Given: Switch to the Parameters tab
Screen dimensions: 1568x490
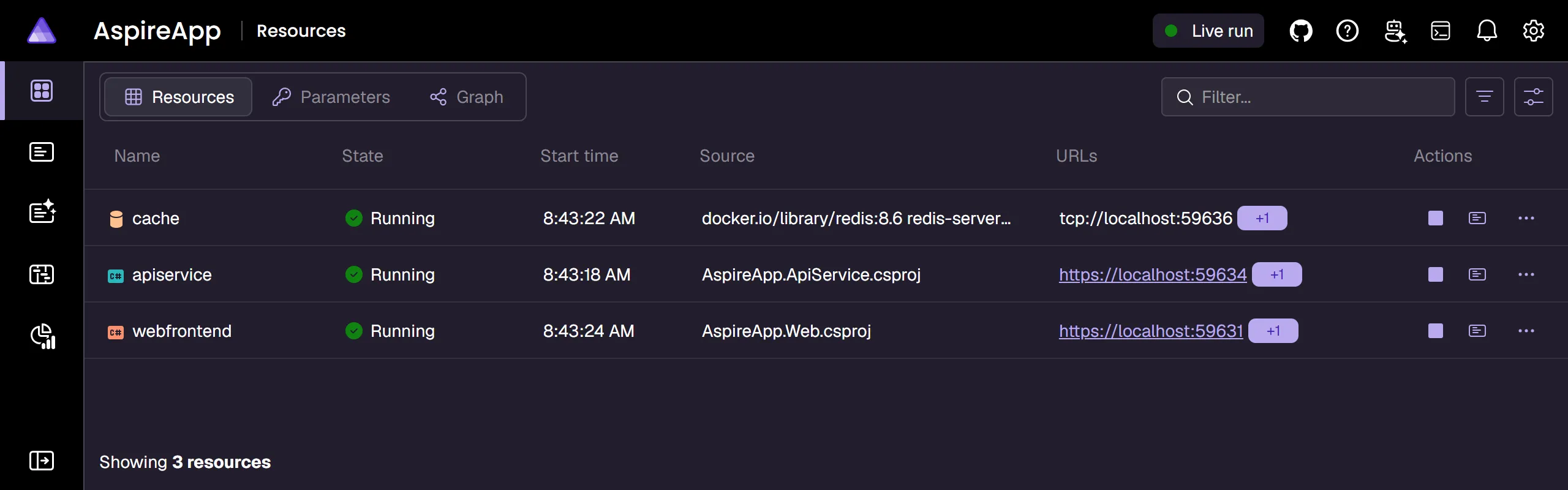Looking at the screenshot, I should [x=331, y=97].
